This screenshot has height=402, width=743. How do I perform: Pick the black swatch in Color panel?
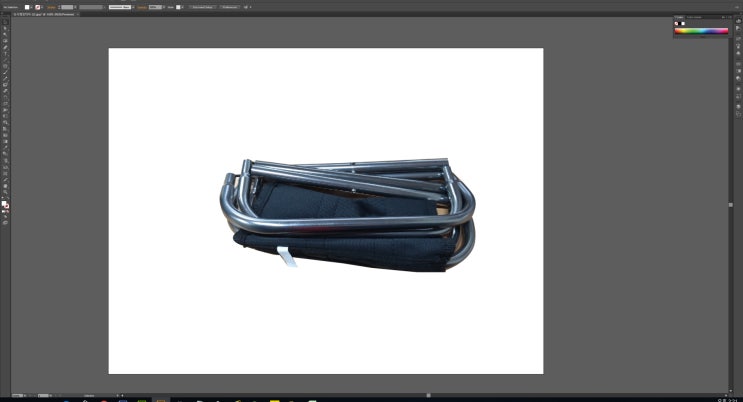[680, 23]
